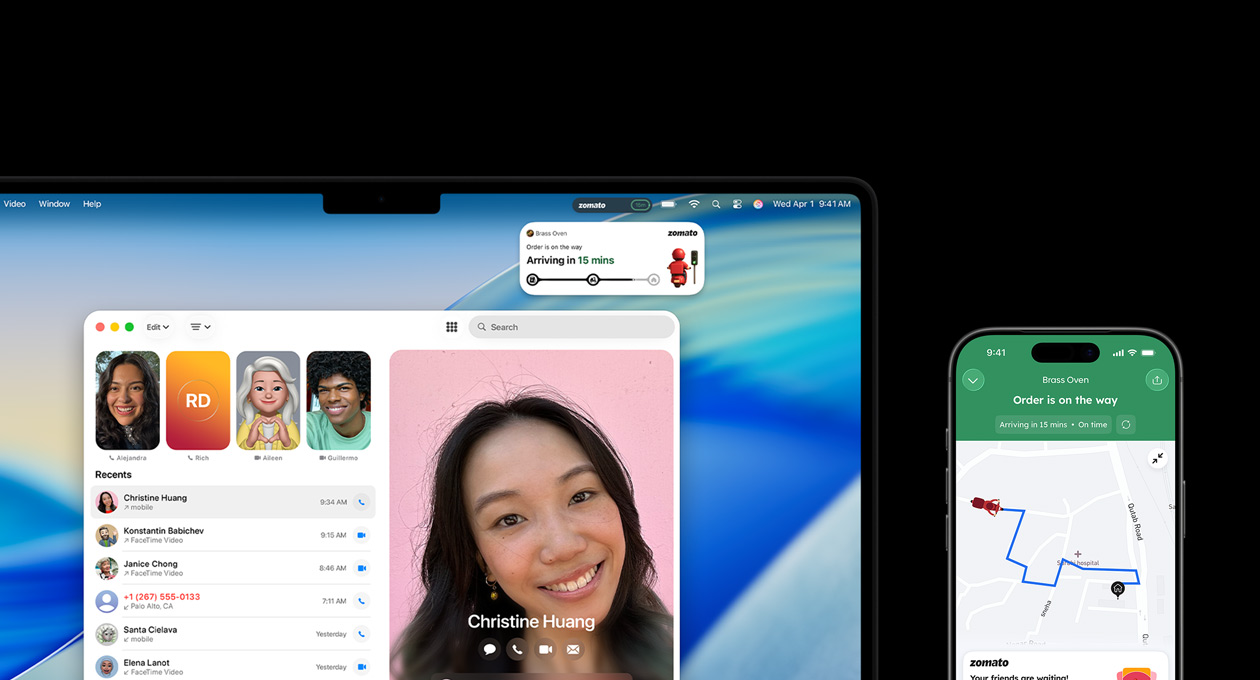
Task: Tap the camera icon below Christine Huang
Action: 544,649
